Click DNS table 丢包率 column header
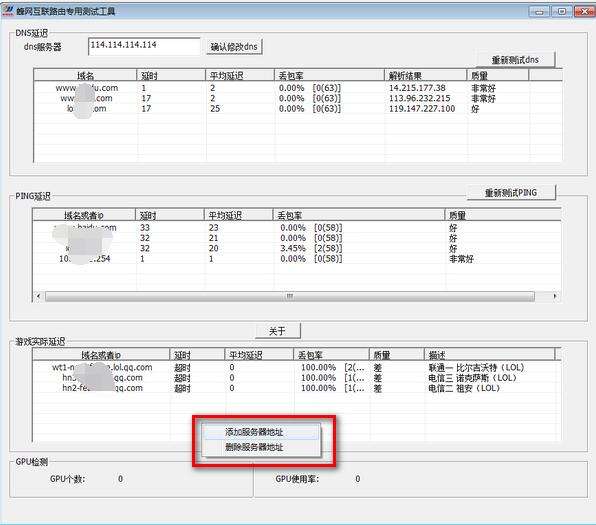Image resolution: width=596 pixels, height=525 pixels. coord(329,75)
